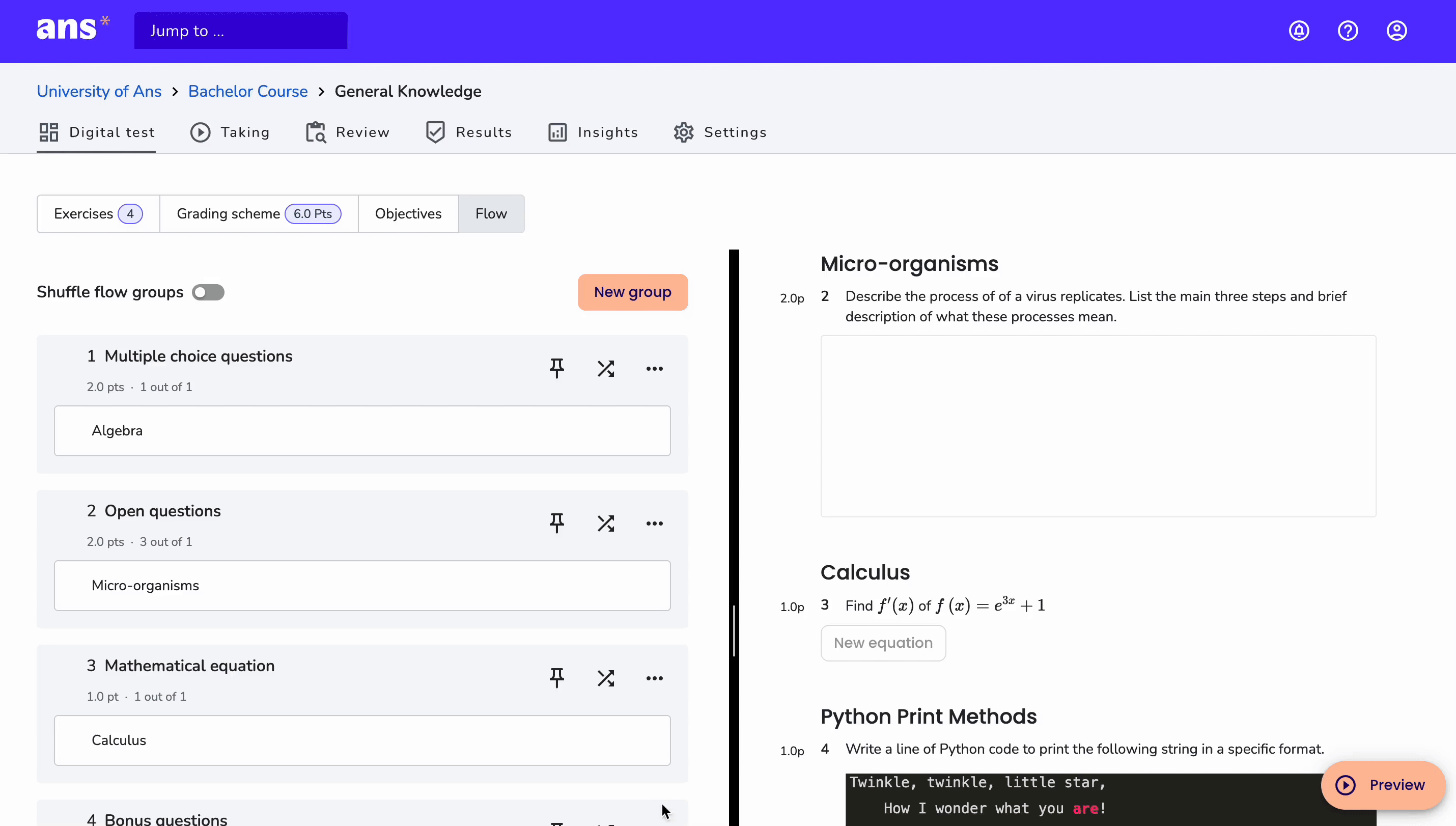
Task: Click the '1.0 pt' points label
Action: click(102, 697)
